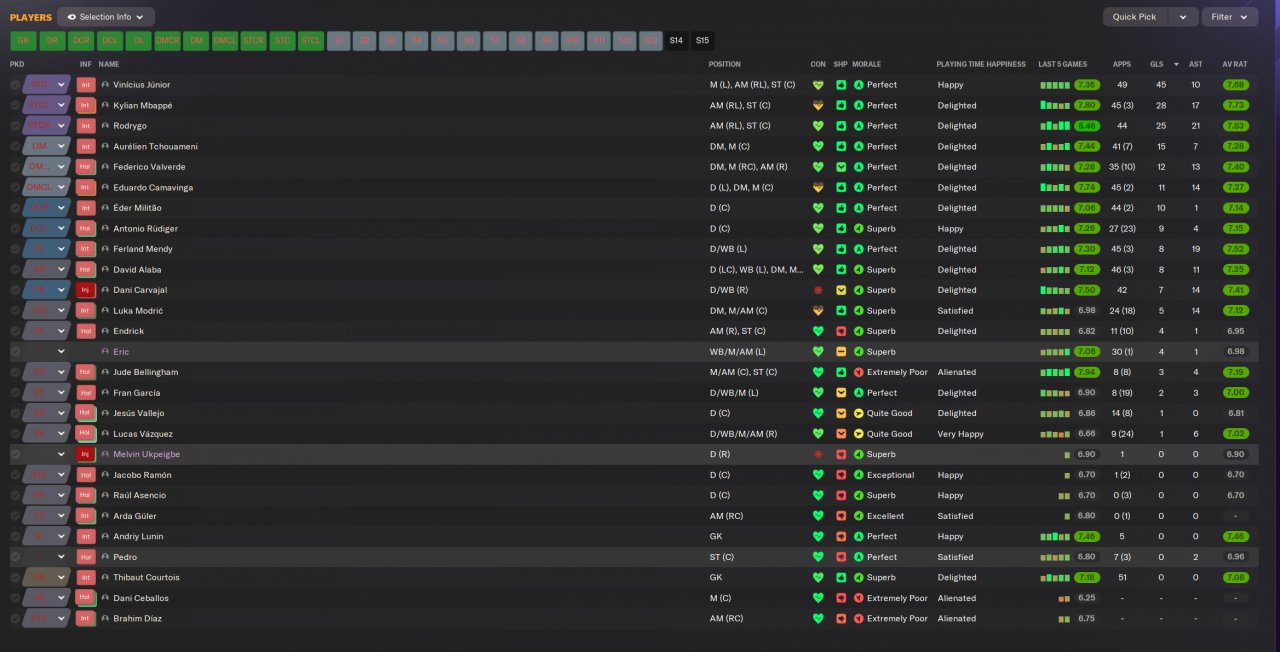
Task: Click Rodrygo's last 5 games form bar
Action: [x=1055, y=126]
